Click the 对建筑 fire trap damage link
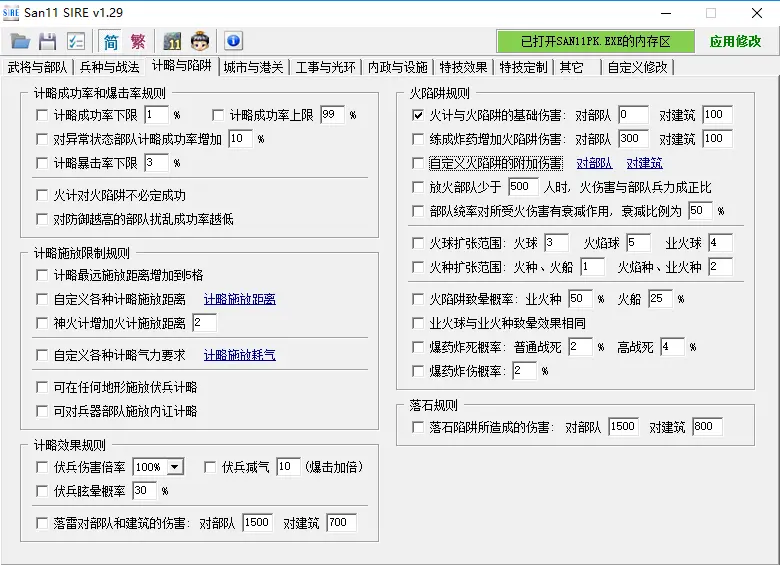The image size is (780, 565). [644, 163]
